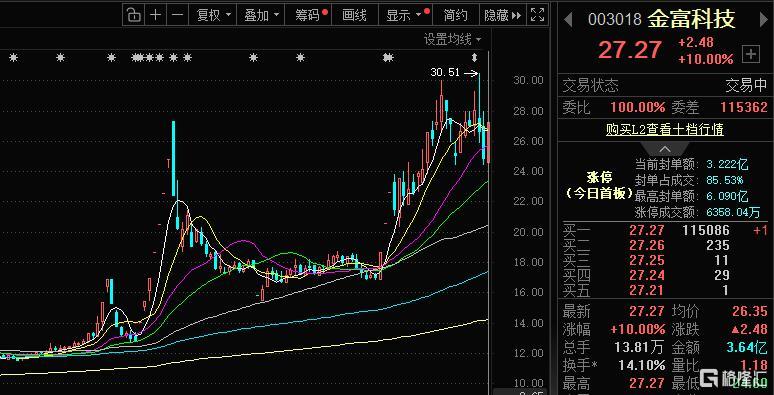
Task: Click 总手 value 13.81万
Action: pos(639,347)
